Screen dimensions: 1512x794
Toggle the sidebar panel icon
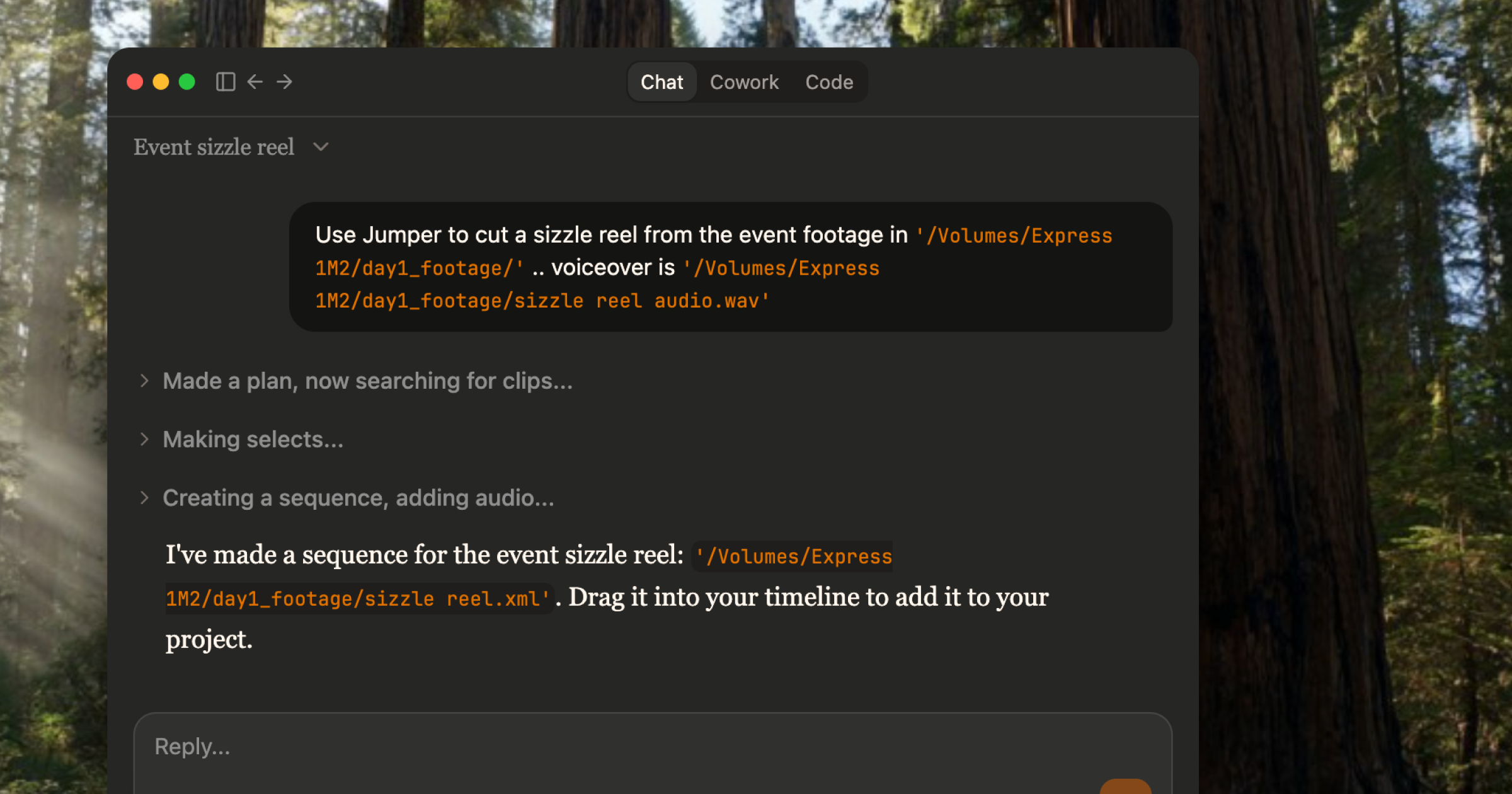226,82
